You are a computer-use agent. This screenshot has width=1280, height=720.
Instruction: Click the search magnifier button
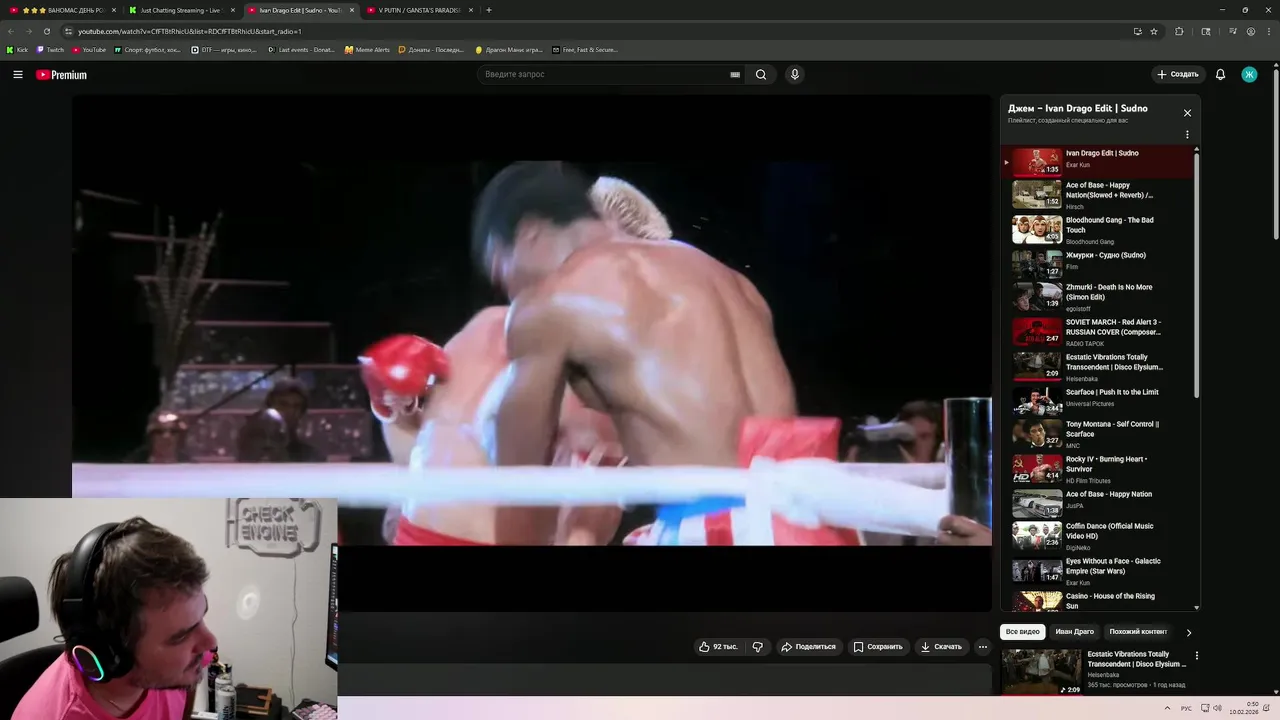click(761, 74)
